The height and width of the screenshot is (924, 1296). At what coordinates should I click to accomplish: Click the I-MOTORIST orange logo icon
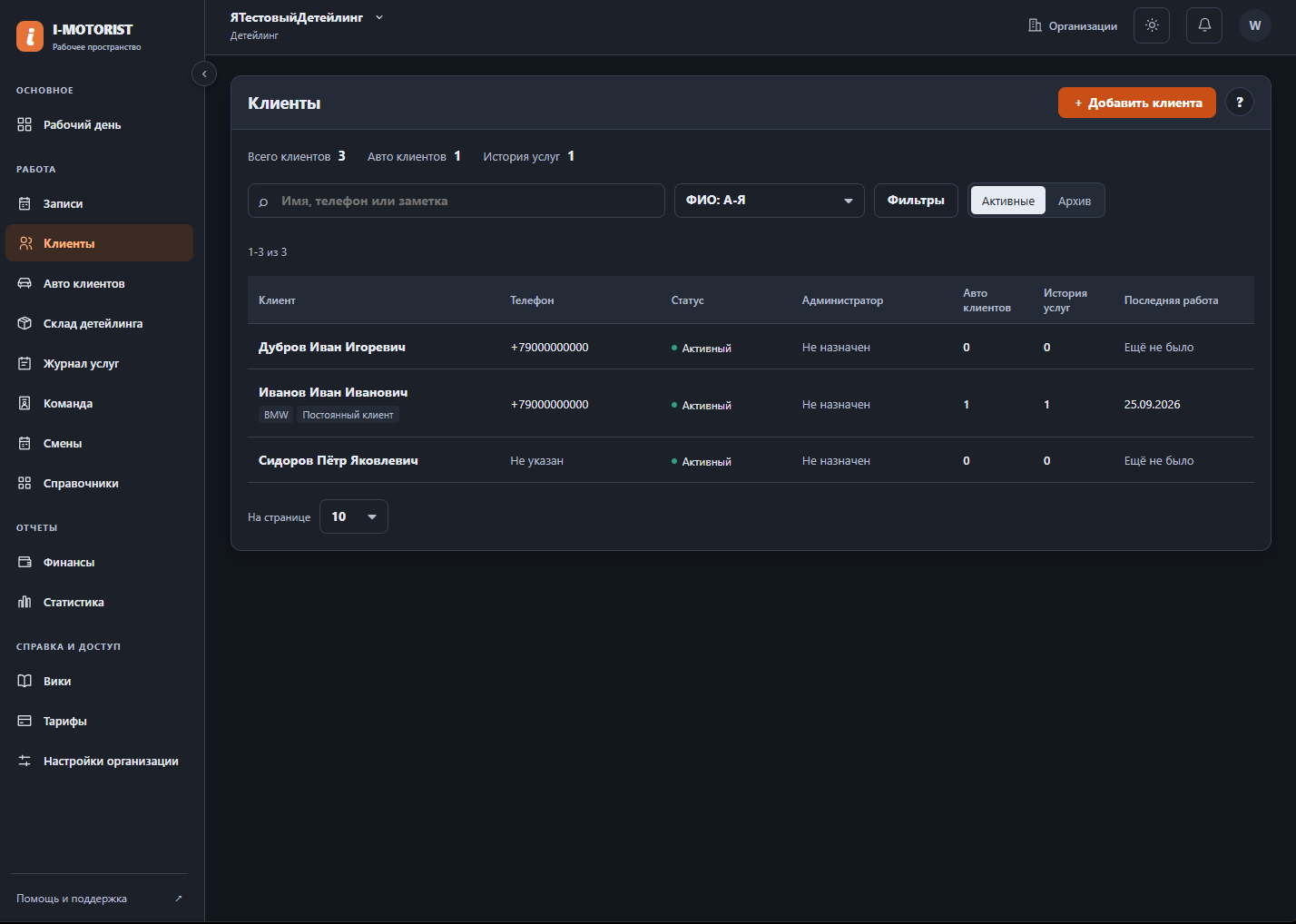click(x=30, y=36)
